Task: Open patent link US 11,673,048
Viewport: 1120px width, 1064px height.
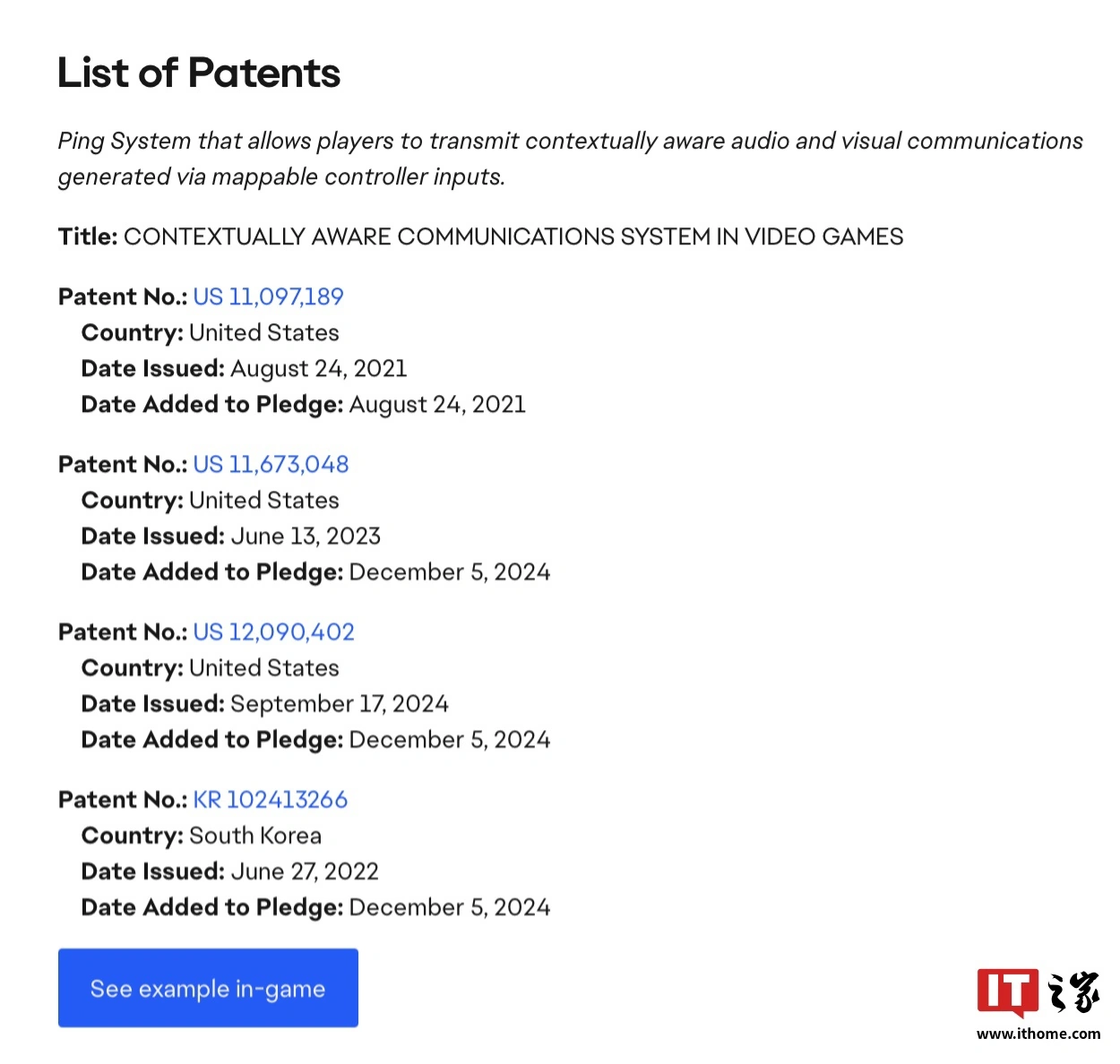Action: point(271,464)
